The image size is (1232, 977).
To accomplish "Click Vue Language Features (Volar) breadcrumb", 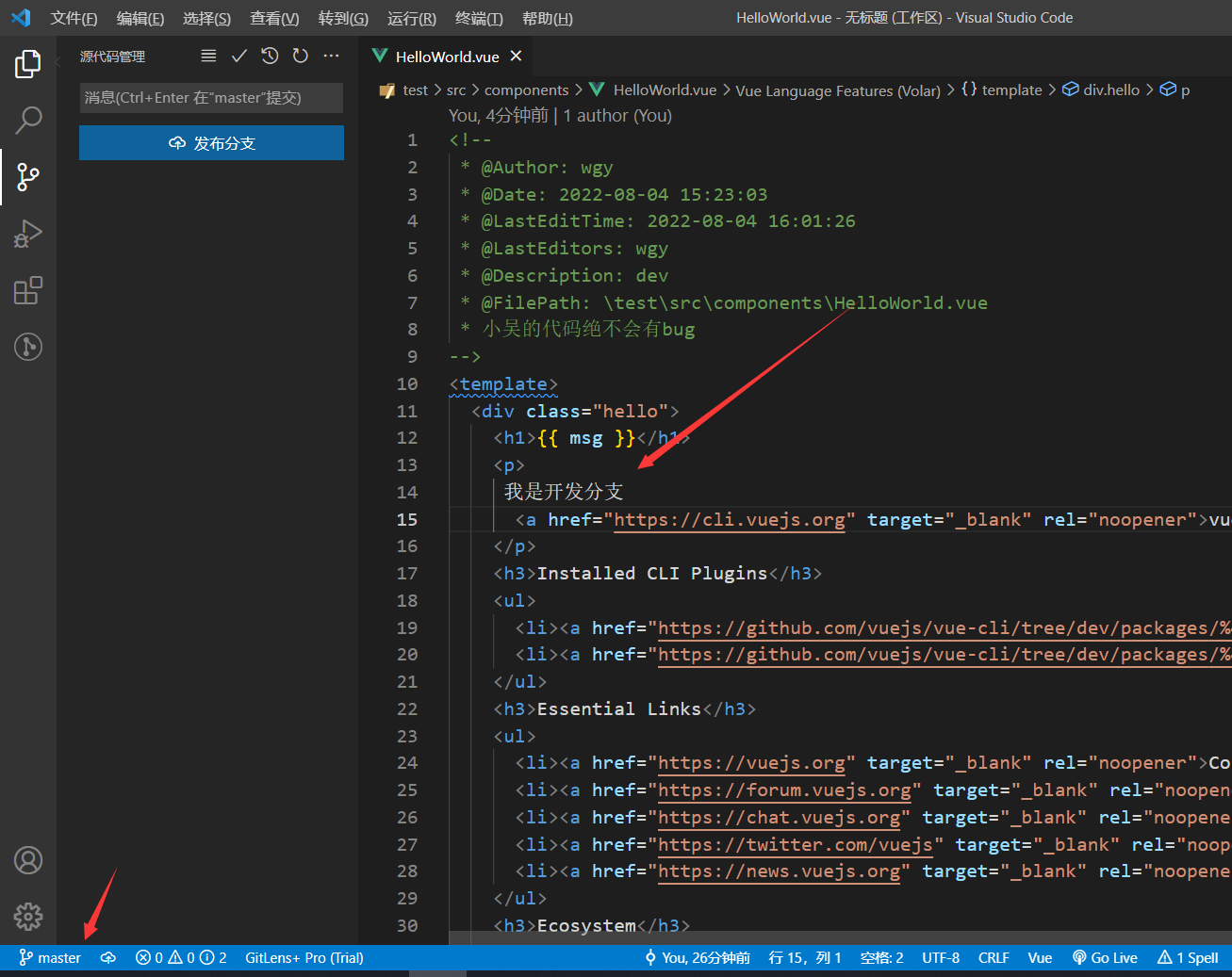I will (838, 90).
